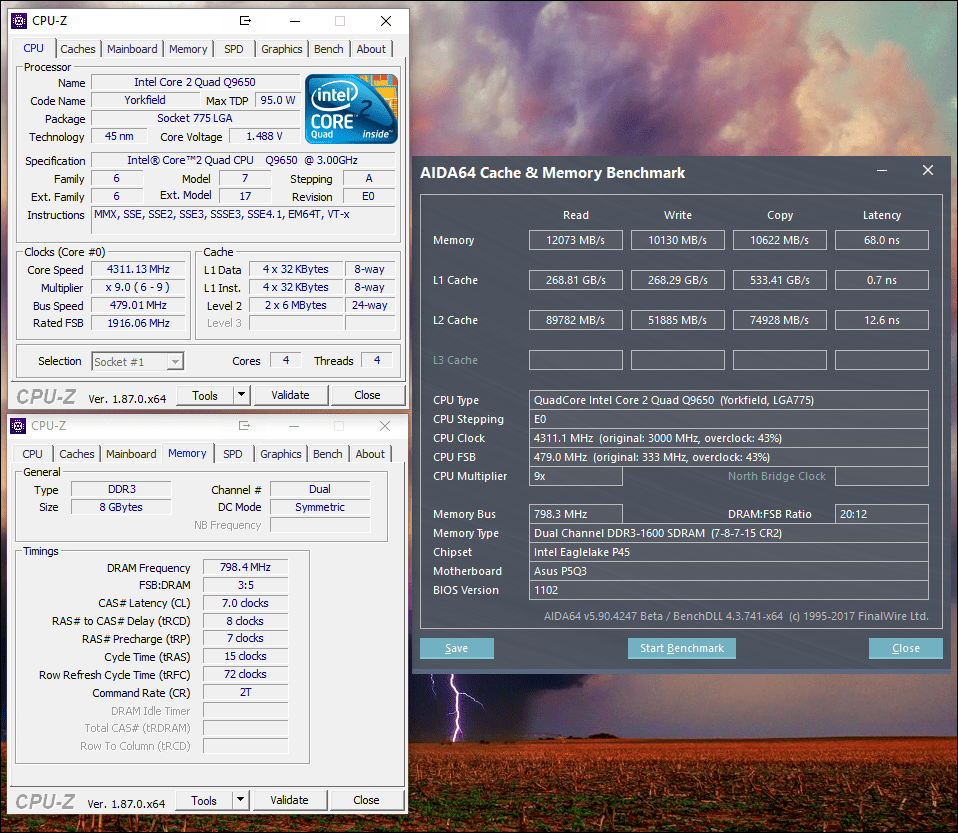Screen dimensions: 958x833
Task: Click the Memory Copy 10622 MB/s field
Action: 780,240
